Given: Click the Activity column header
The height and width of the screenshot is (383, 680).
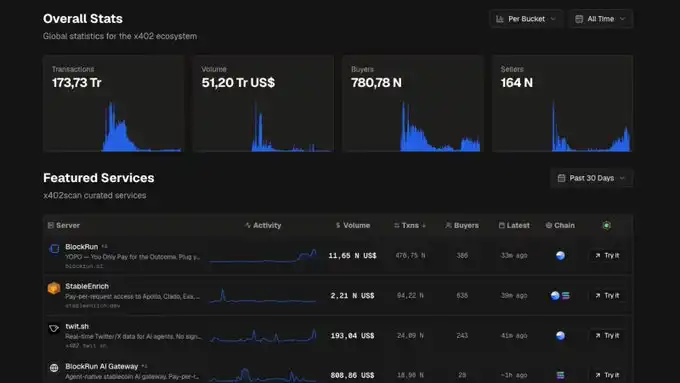Looking at the screenshot, I should click(x=263, y=226).
